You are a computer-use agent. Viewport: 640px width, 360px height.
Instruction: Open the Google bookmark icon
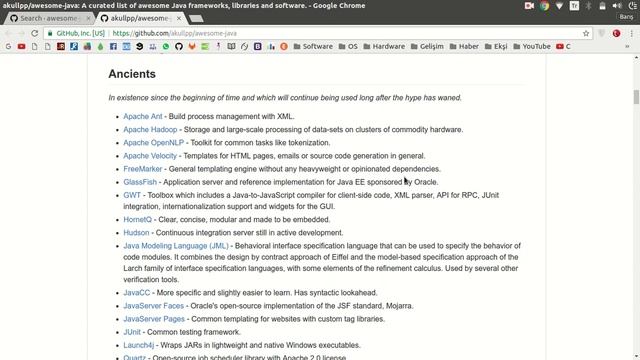click(8, 47)
